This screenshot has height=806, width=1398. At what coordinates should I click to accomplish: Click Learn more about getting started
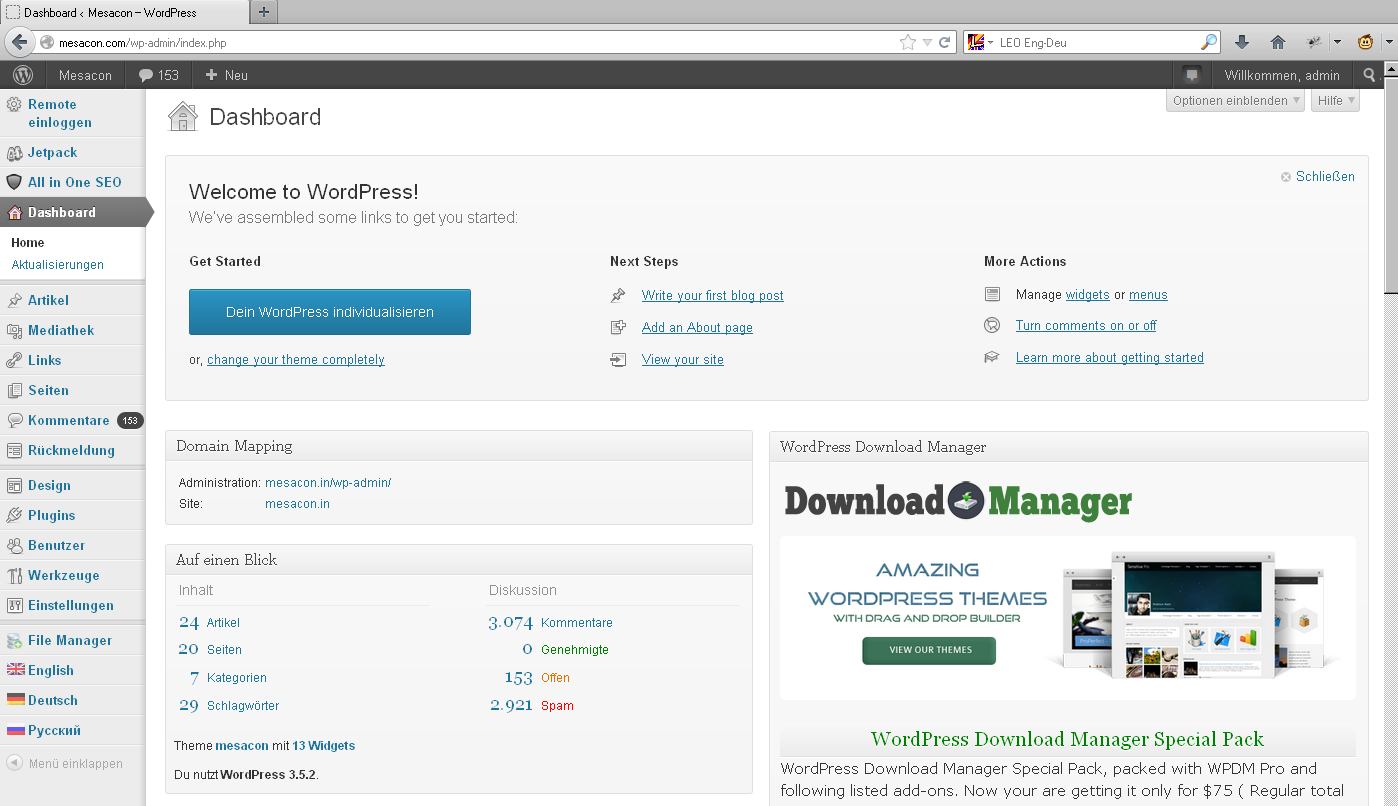click(x=1110, y=358)
